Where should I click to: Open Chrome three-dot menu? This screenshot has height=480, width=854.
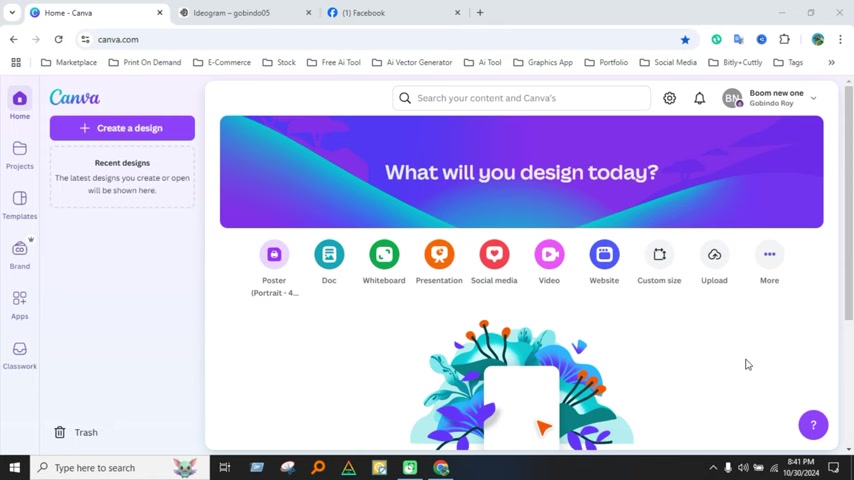click(840, 39)
